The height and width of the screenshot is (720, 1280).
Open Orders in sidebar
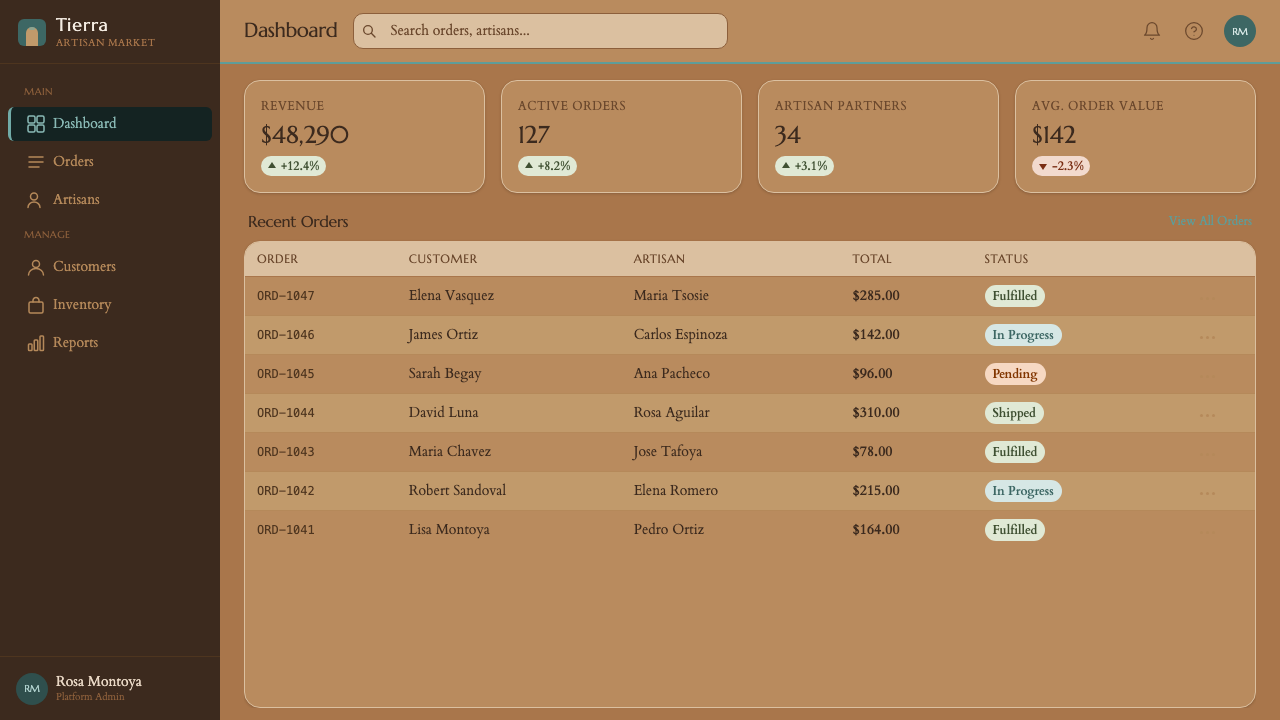point(110,162)
